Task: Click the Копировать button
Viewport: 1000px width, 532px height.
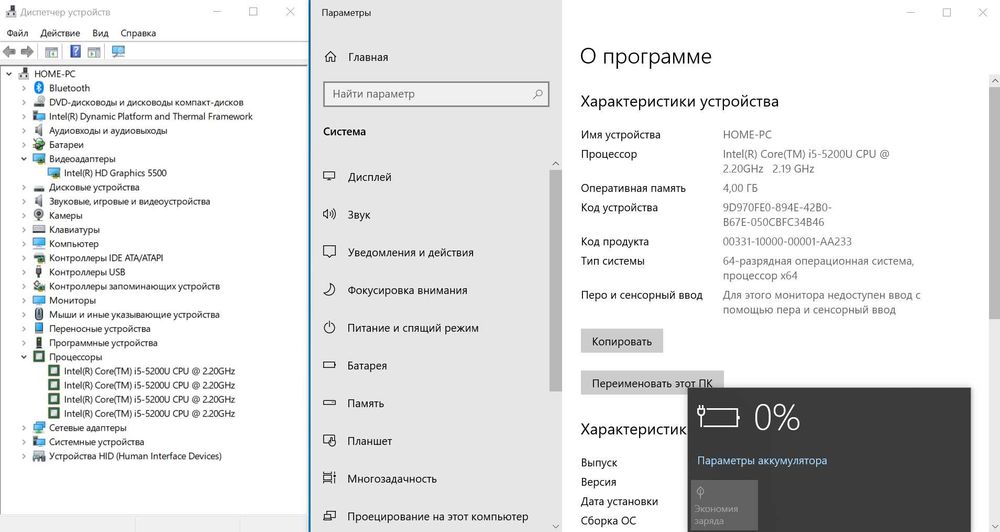Action: pos(622,341)
